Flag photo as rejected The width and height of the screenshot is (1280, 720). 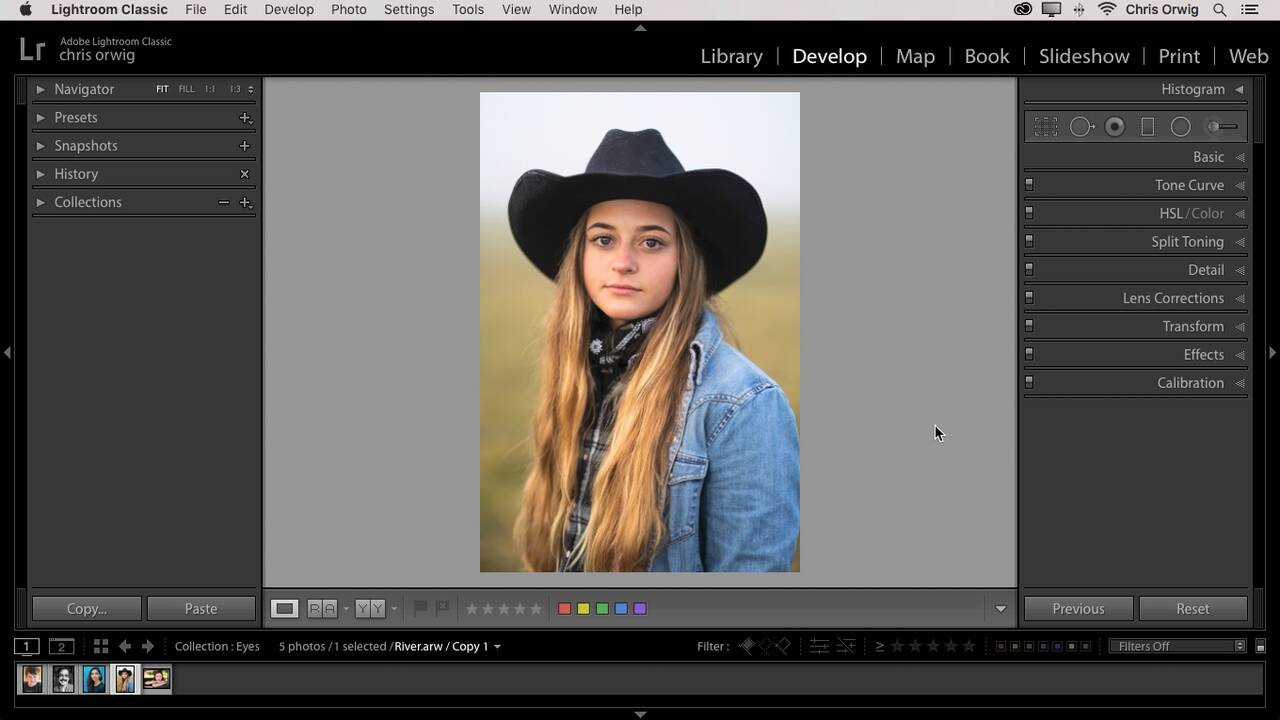[x=442, y=608]
